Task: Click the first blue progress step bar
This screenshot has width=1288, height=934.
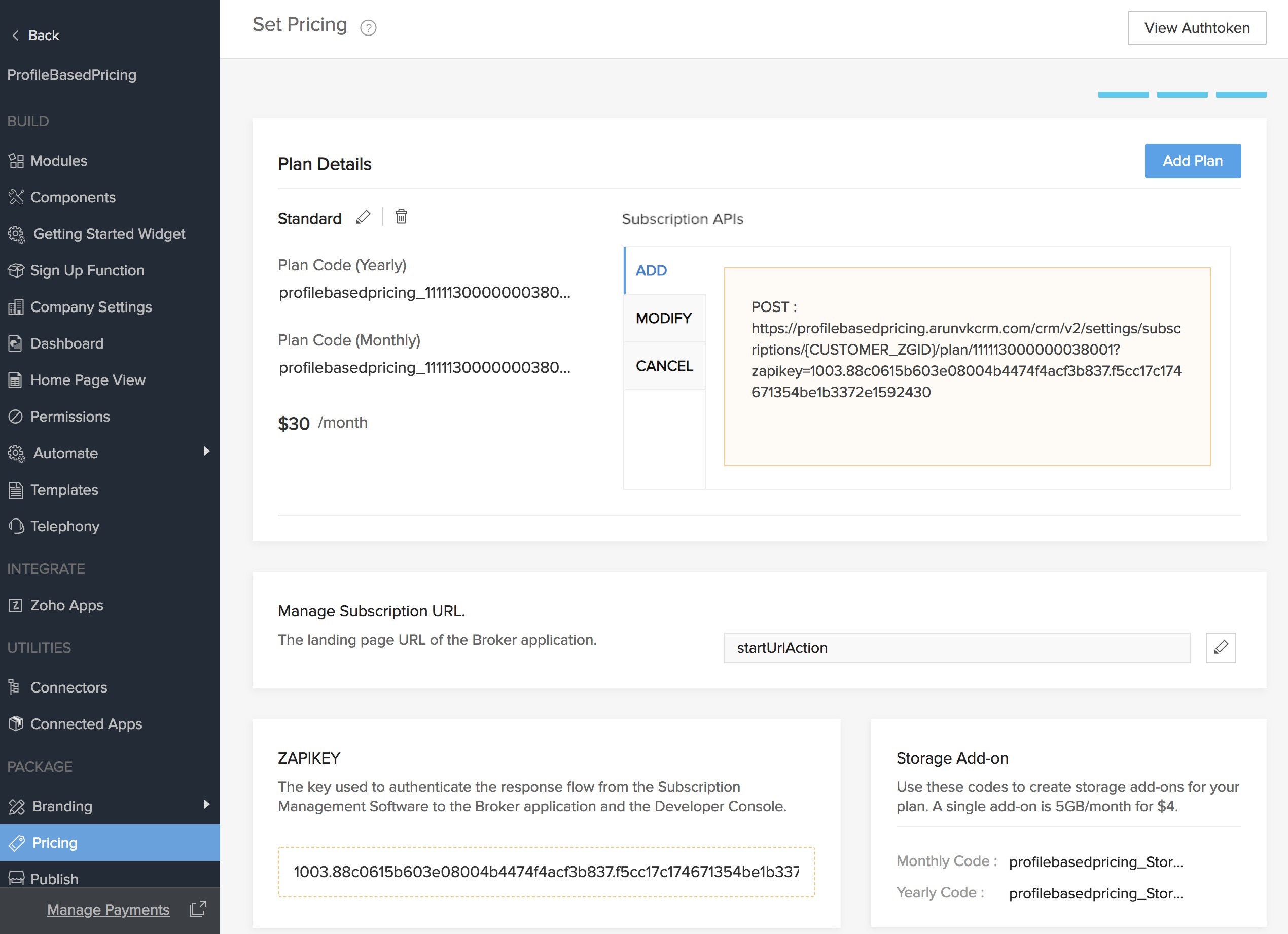Action: pos(1123,95)
